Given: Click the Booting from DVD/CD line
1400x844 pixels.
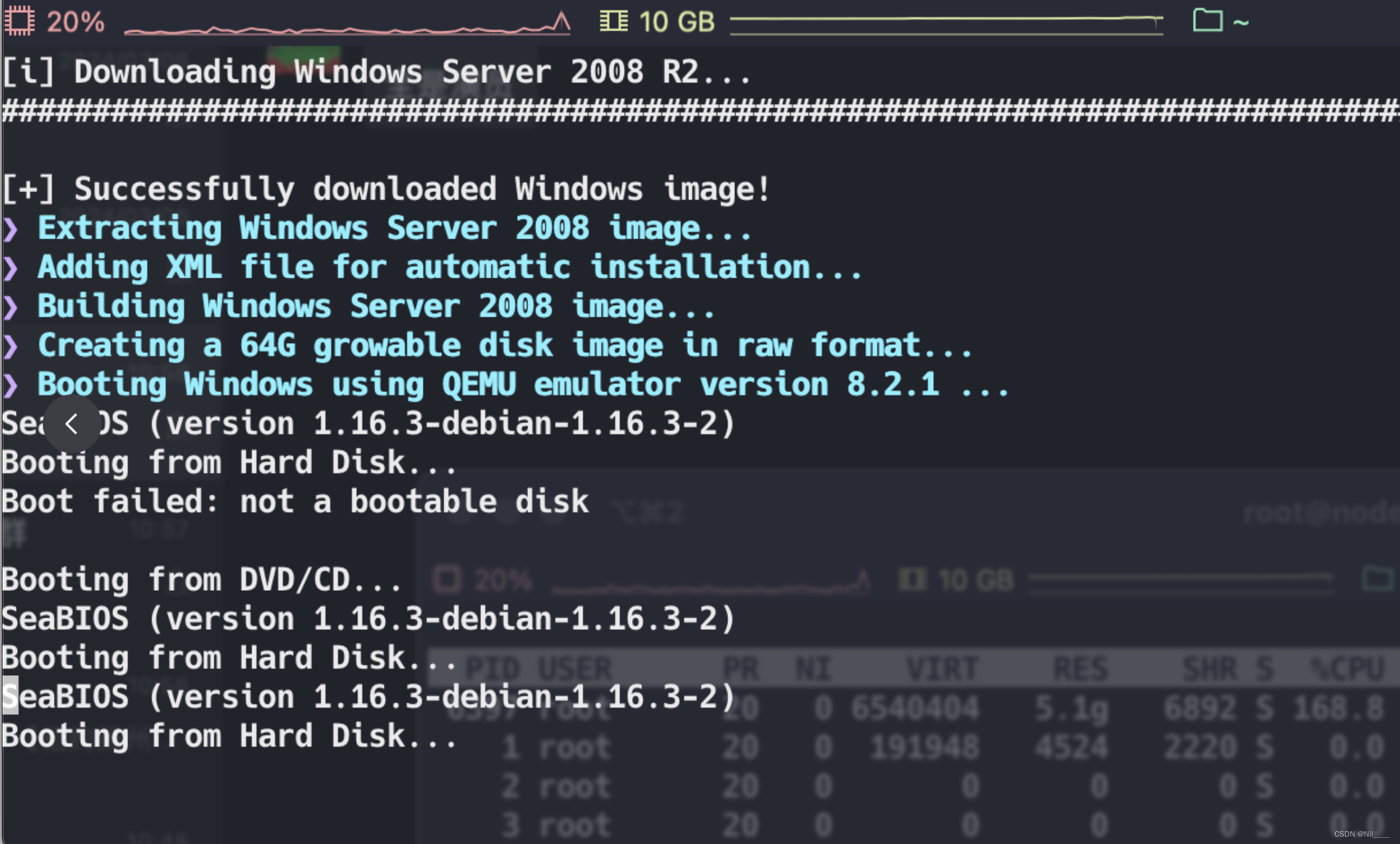Looking at the screenshot, I should [202, 579].
